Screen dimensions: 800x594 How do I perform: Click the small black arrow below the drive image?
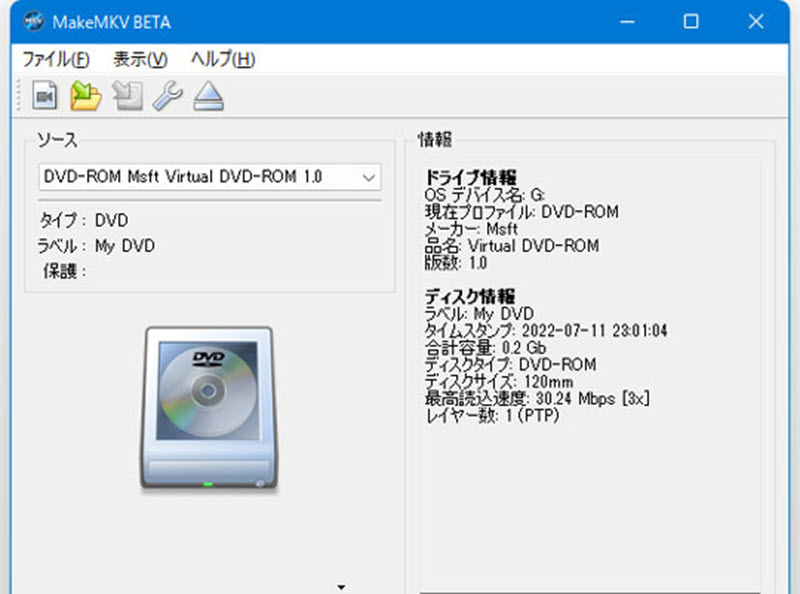click(x=341, y=587)
